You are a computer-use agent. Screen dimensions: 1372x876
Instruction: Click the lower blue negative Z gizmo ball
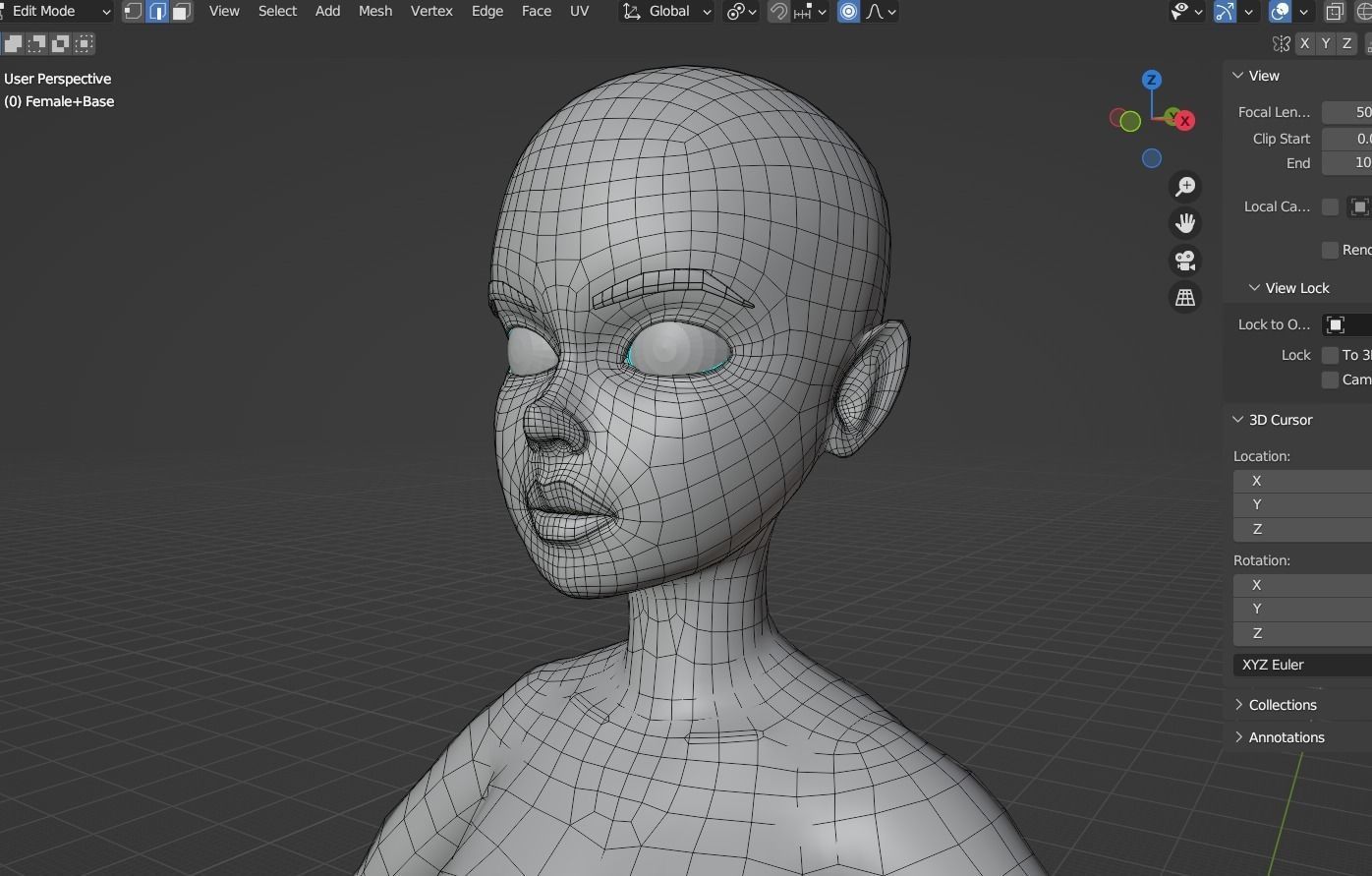click(x=1152, y=158)
